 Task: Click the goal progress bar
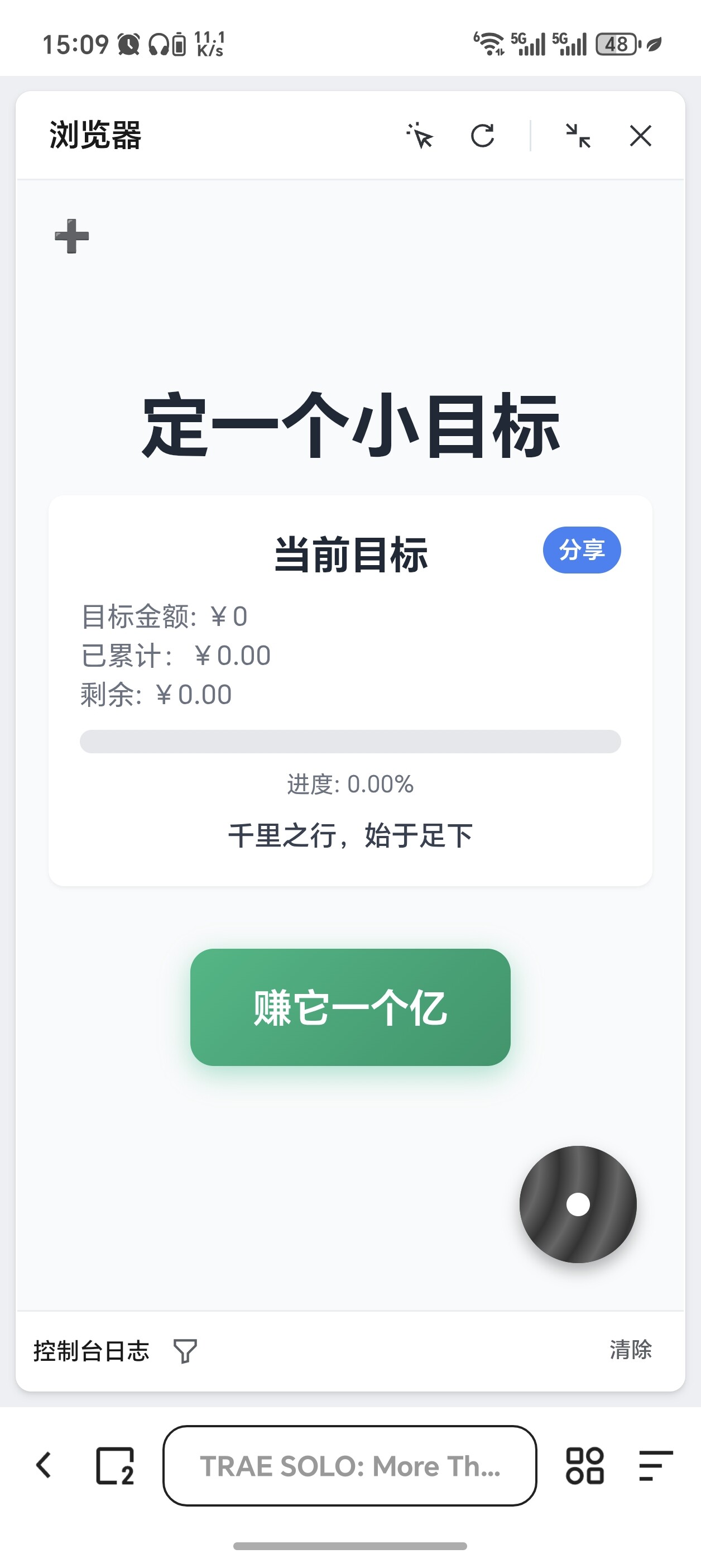click(350, 742)
